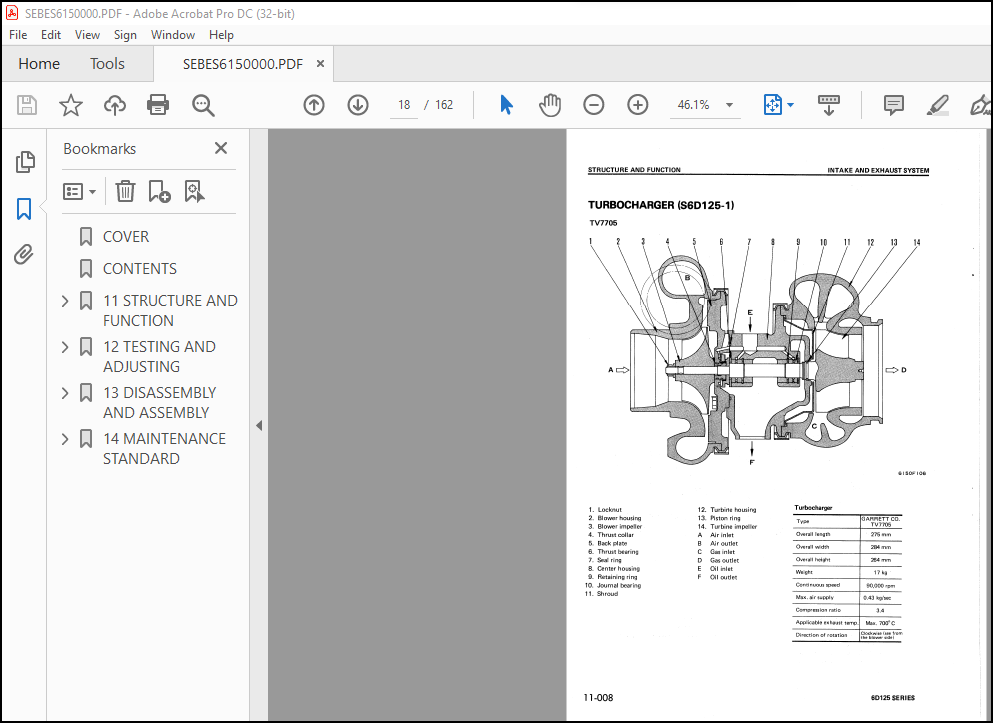Open the find text magnifier
This screenshot has width=993, height=723.
pyautogui.click(x=203, y=105)
